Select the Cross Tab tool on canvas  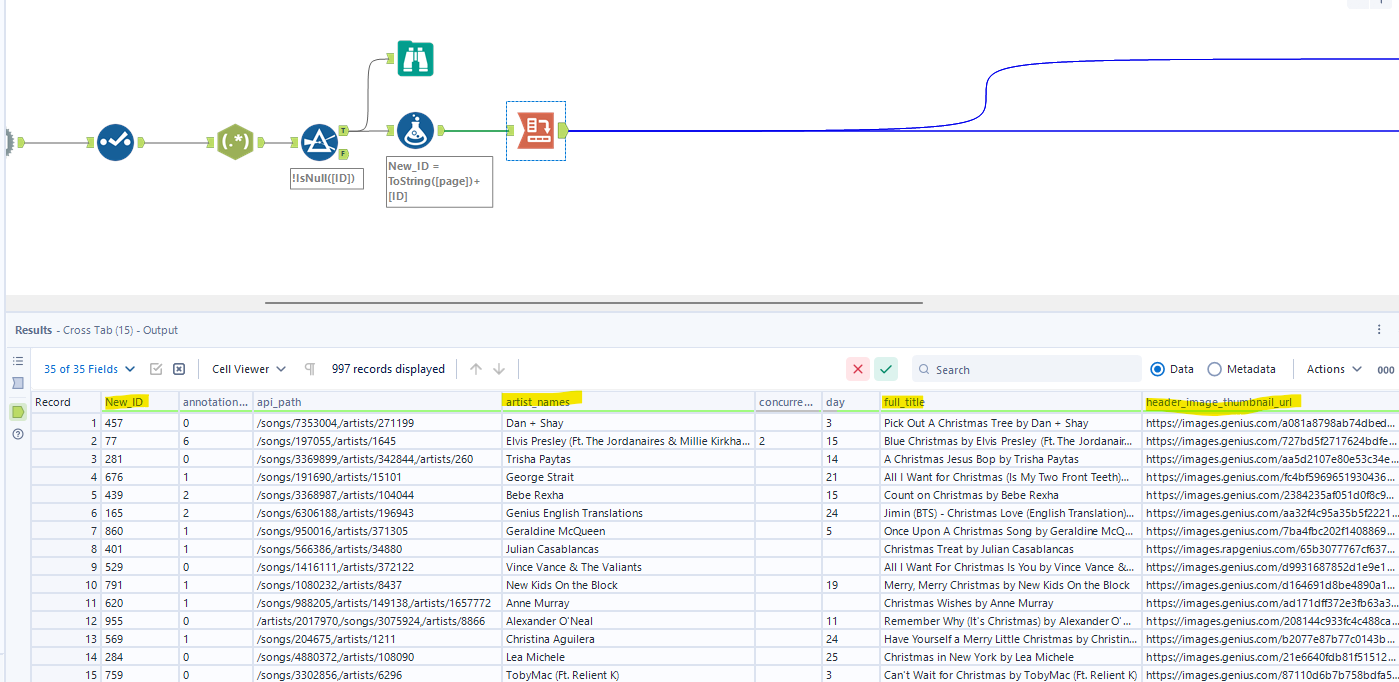536,130
